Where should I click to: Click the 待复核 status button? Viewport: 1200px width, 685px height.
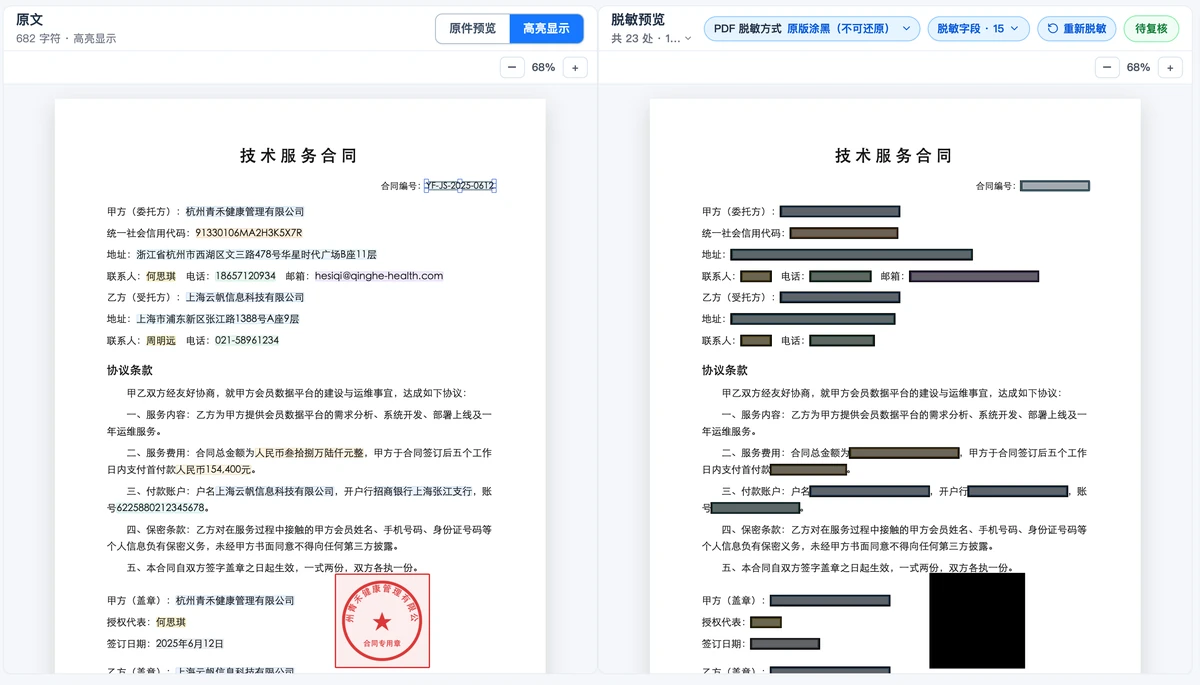coord(1151,29)
